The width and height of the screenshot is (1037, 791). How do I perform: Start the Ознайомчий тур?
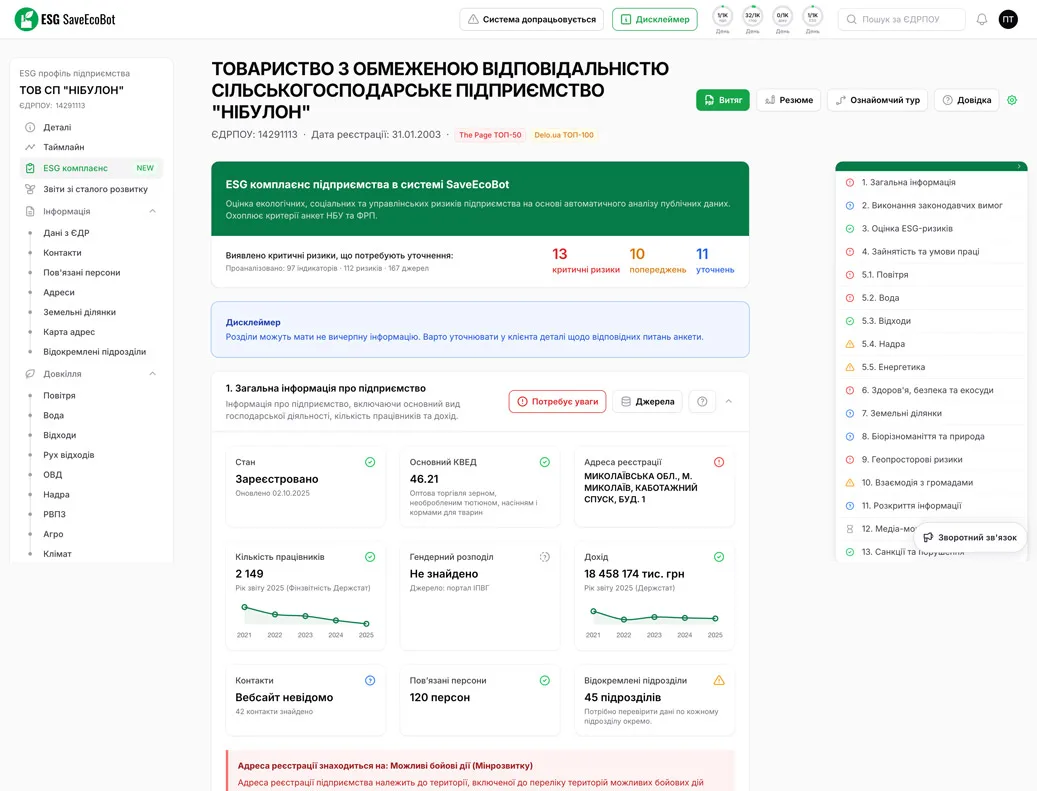click(878, 100)
